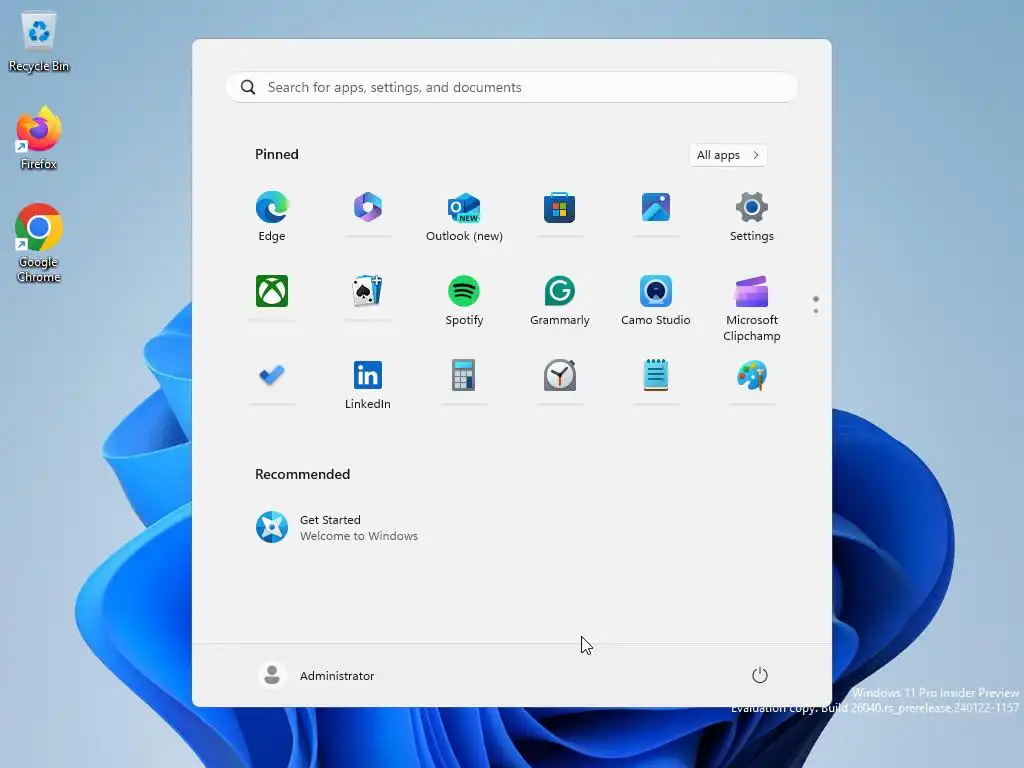Open the Paint pinned app
1024x768 pixels.
coord(752,376)
